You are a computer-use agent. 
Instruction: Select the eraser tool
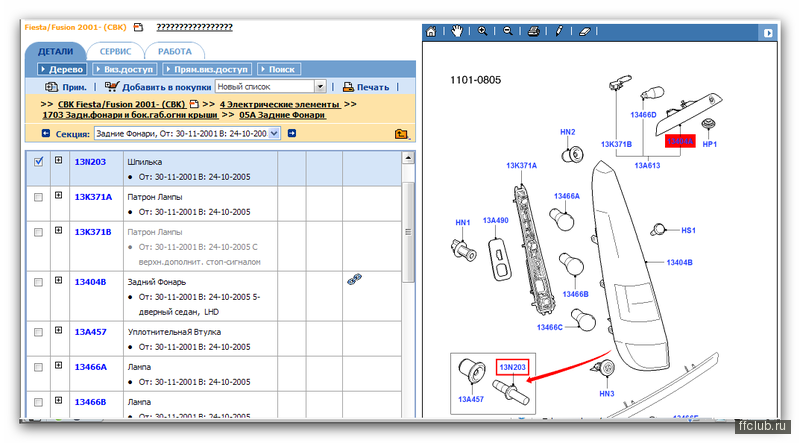[x=585, y=32]
